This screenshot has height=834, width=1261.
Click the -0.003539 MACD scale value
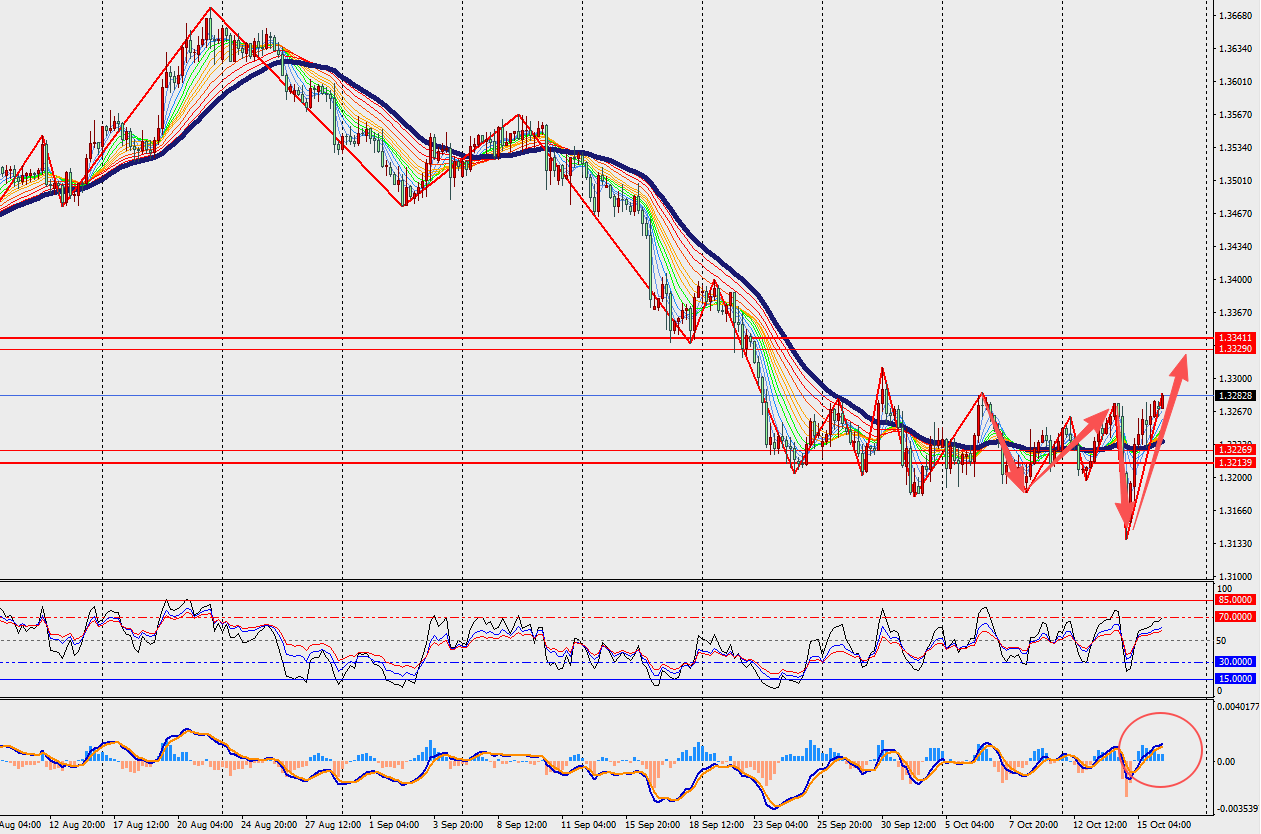point(1238,808)
